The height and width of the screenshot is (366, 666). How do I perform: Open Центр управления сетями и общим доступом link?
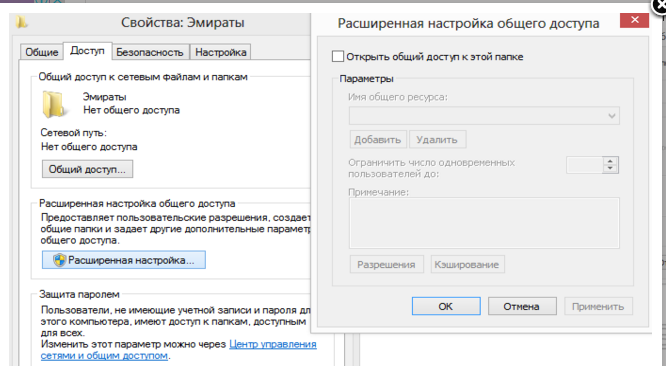point(178,350)
